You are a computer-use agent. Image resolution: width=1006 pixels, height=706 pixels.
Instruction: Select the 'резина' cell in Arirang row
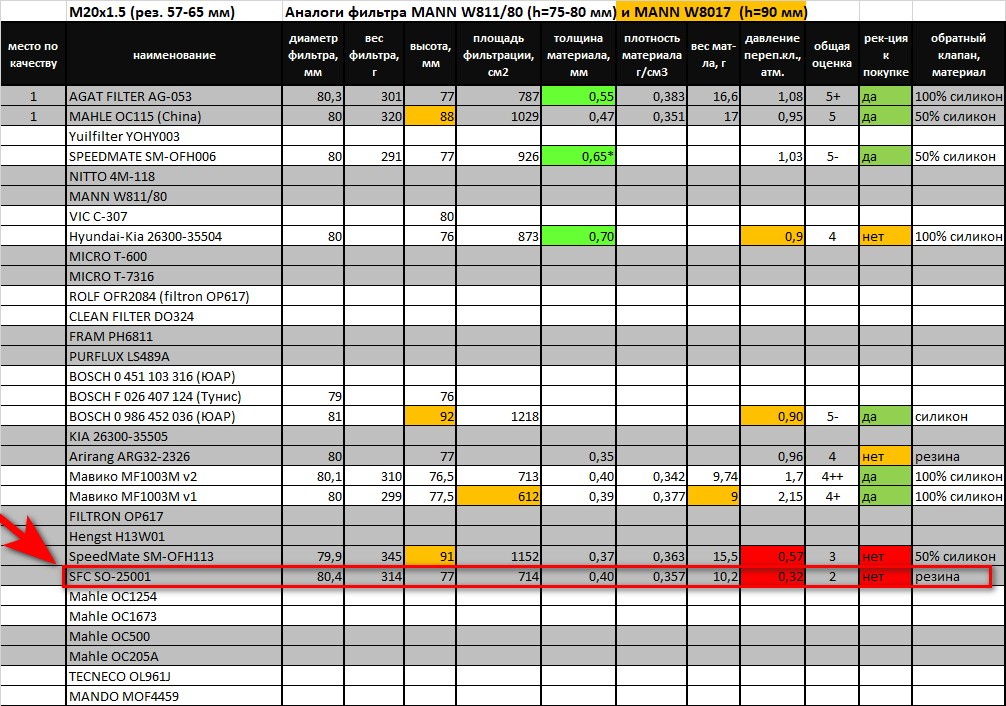(958, 457)
